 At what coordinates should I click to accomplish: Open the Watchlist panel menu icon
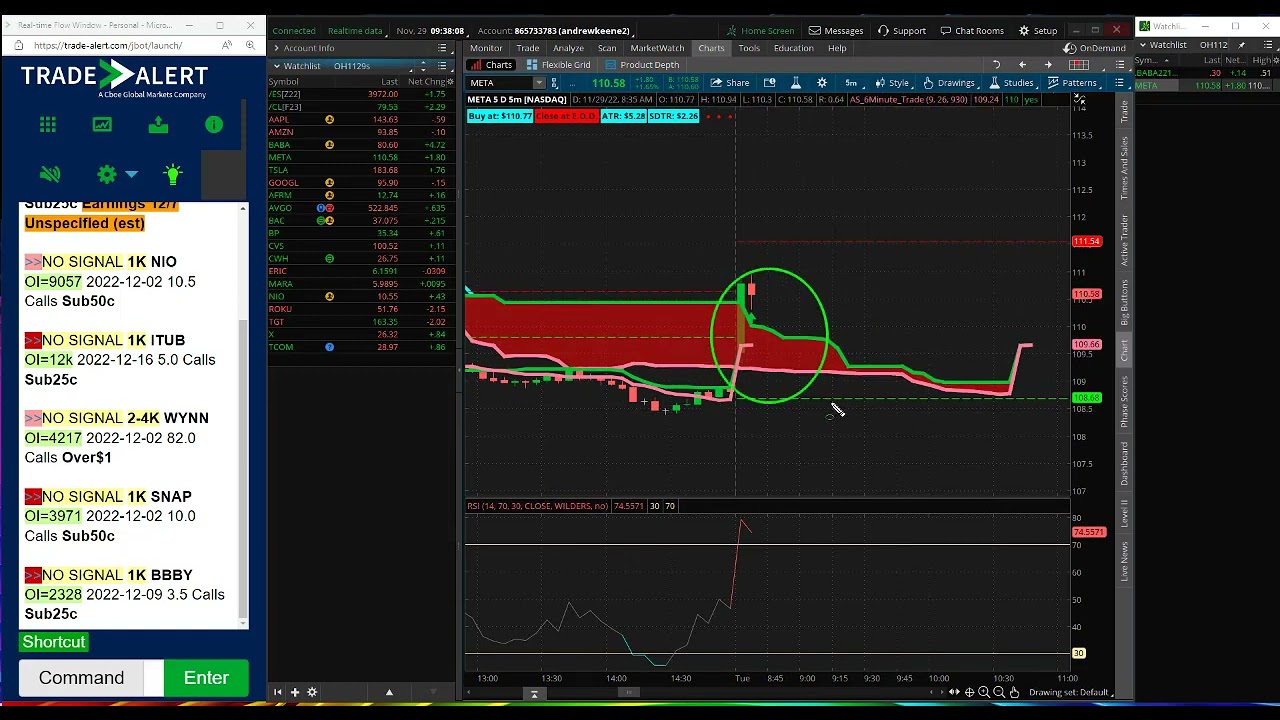tap(442, 66)
